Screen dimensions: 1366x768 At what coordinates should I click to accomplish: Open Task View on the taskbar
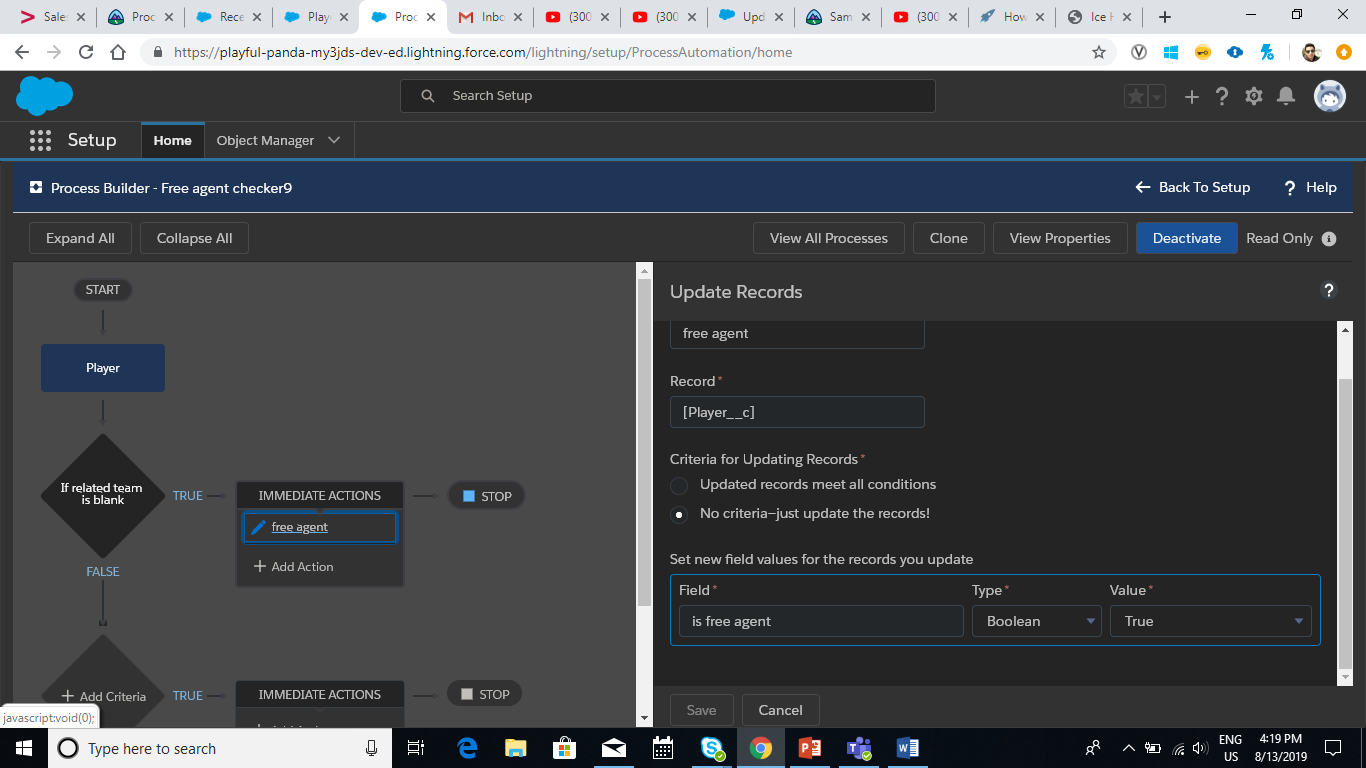click(417, 748)
